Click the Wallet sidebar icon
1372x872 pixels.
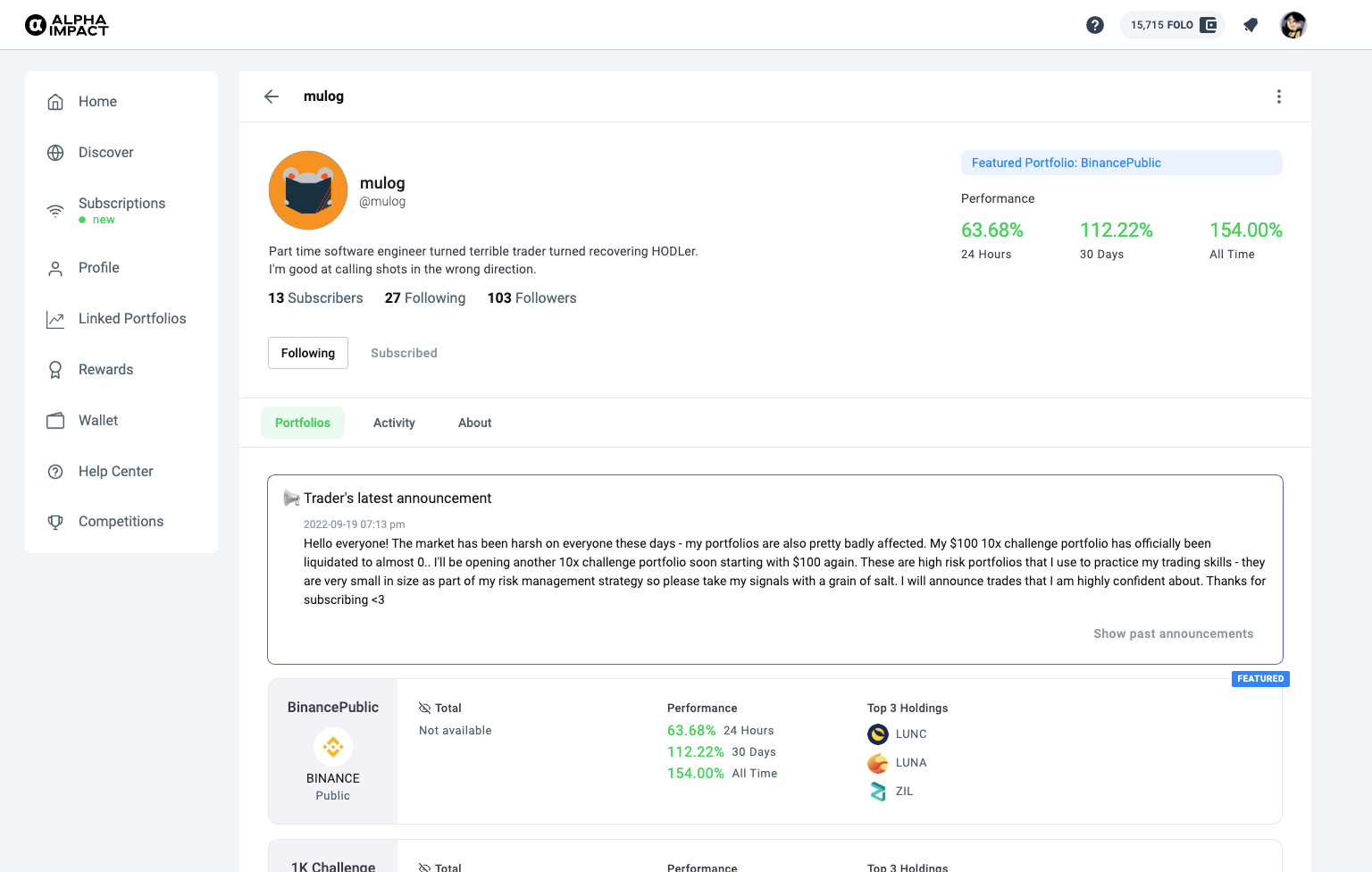click(x=55, y=421)
